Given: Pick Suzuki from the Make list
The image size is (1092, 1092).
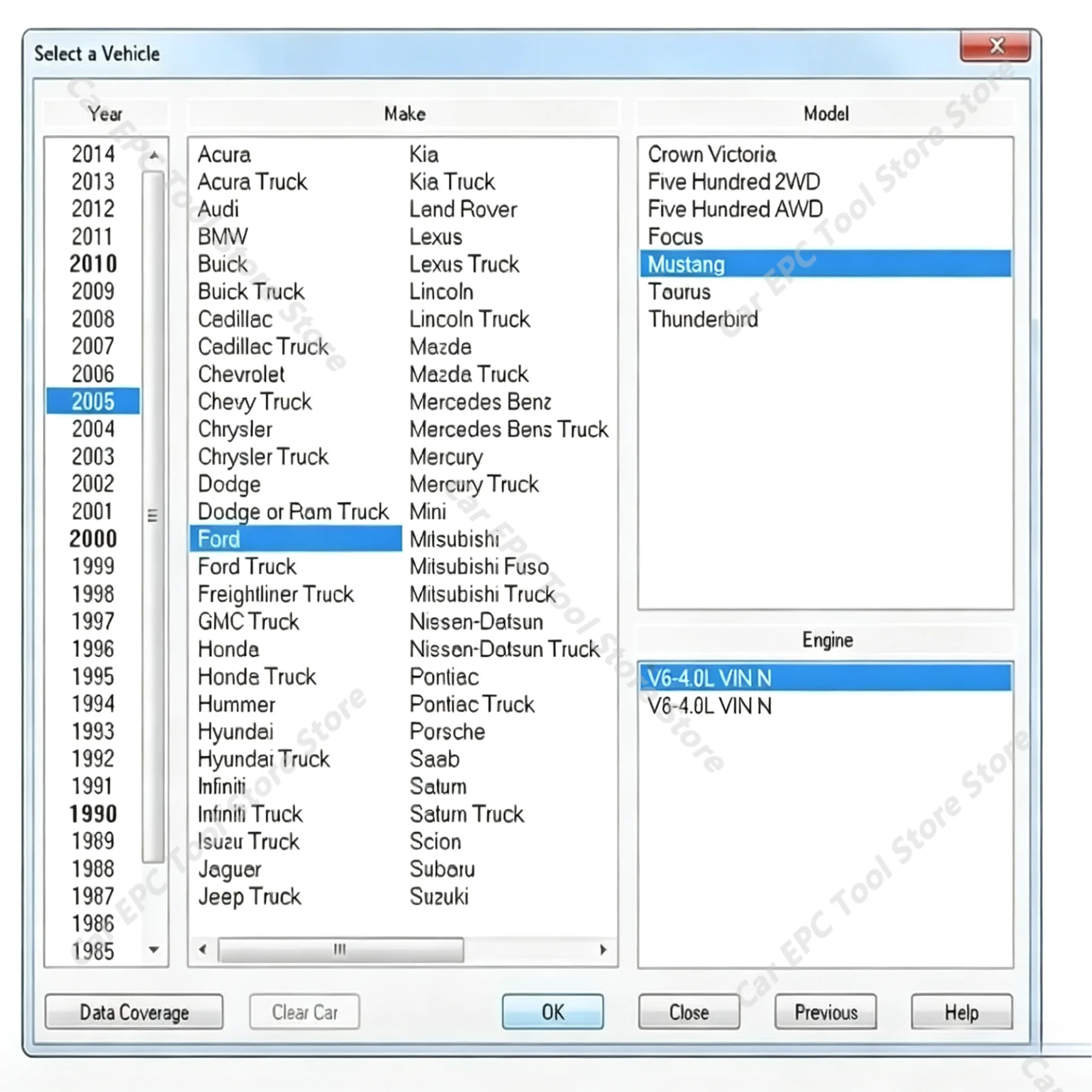Looking at the screenshot, I should pyautogui.click(x=439, y=896).
